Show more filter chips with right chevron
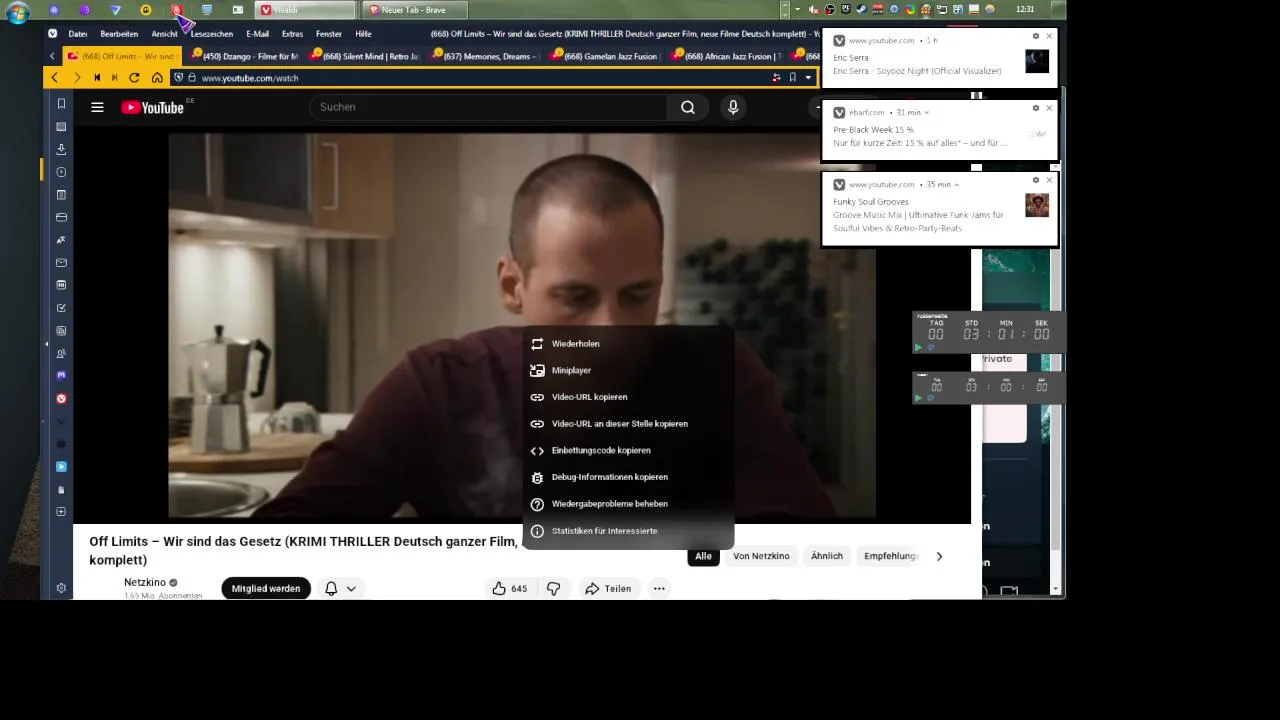The height and width of the screenshot is (720, 1280). point(939,556)
